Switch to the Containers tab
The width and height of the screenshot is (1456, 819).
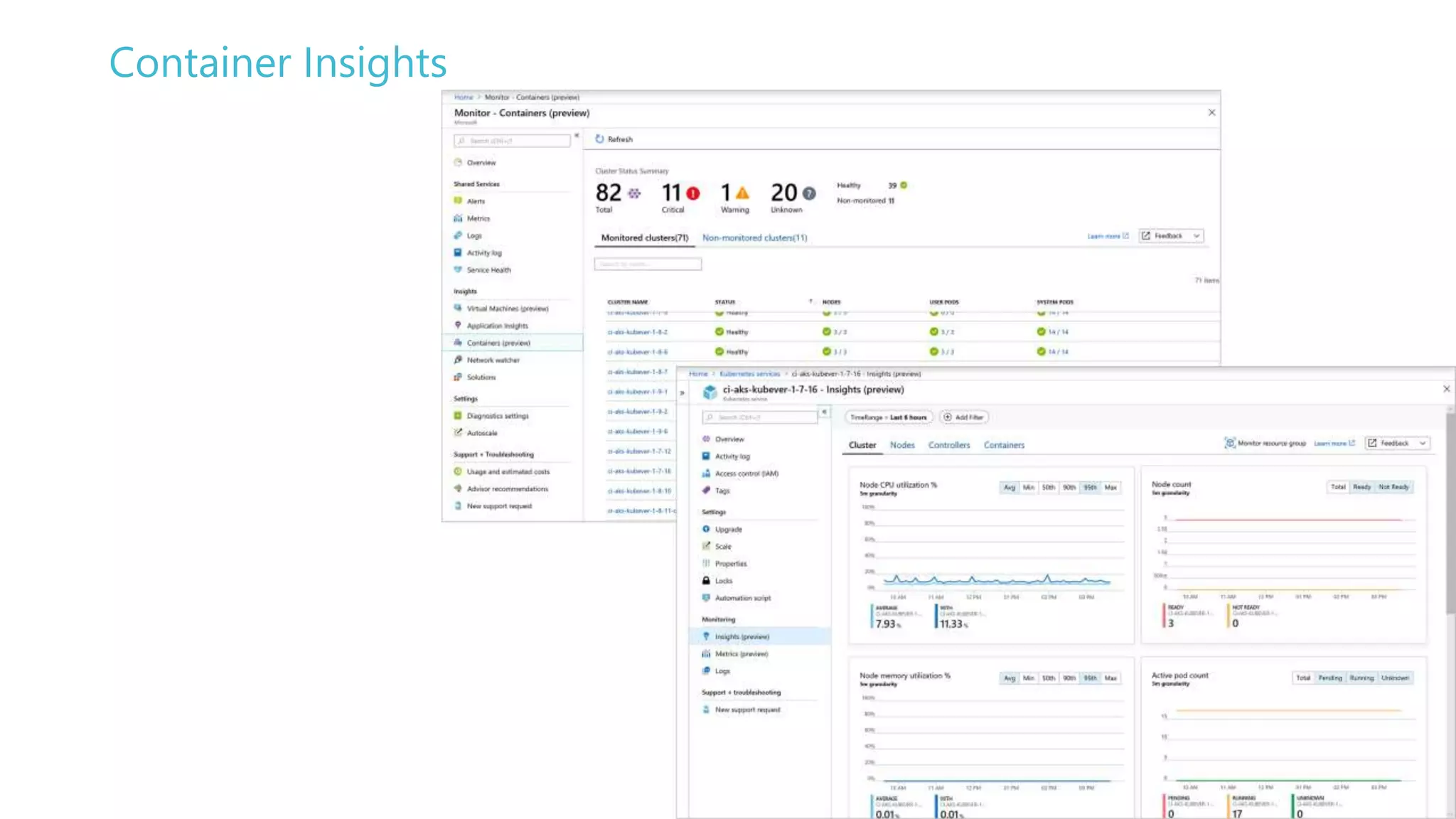[1004, 445]
